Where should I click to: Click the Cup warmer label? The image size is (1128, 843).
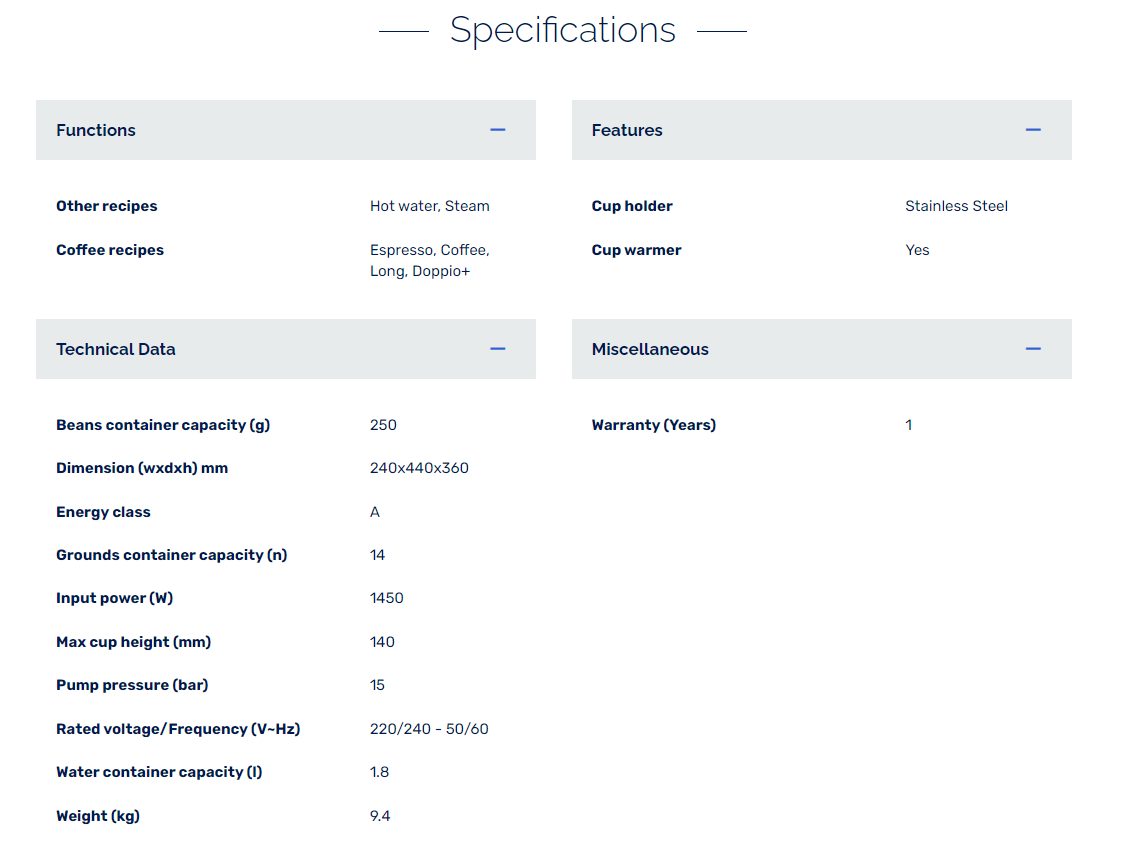(636, 250)
